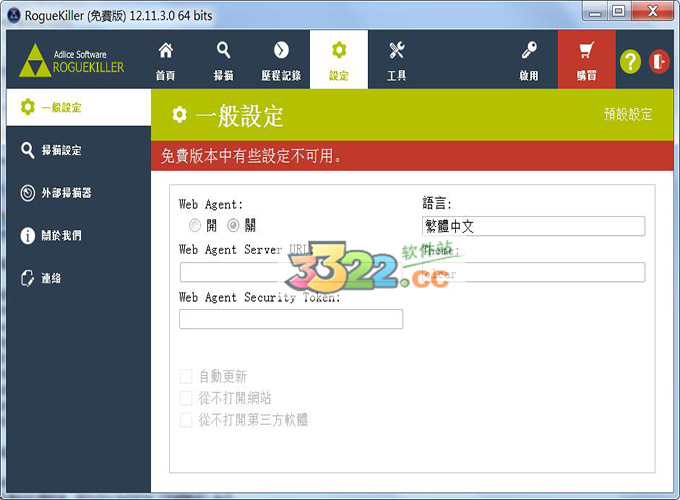This screenshot has height=500, width=680.
Task: Open the Theme dropdown
Action: click(533, 272)
